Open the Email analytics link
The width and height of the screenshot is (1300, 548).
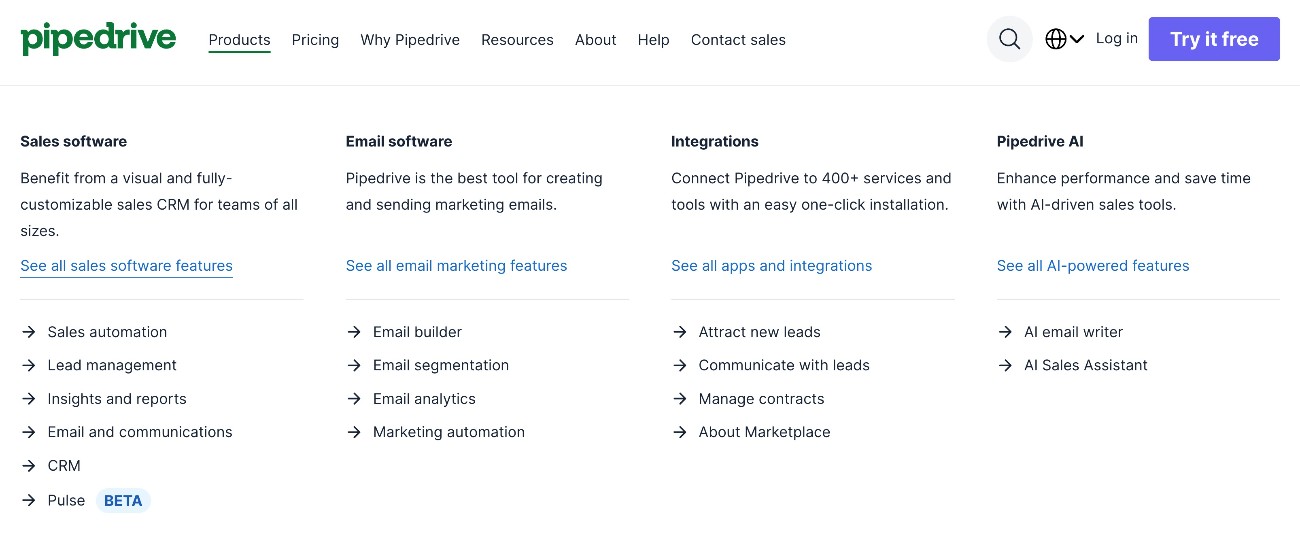(x=424, y=399)
